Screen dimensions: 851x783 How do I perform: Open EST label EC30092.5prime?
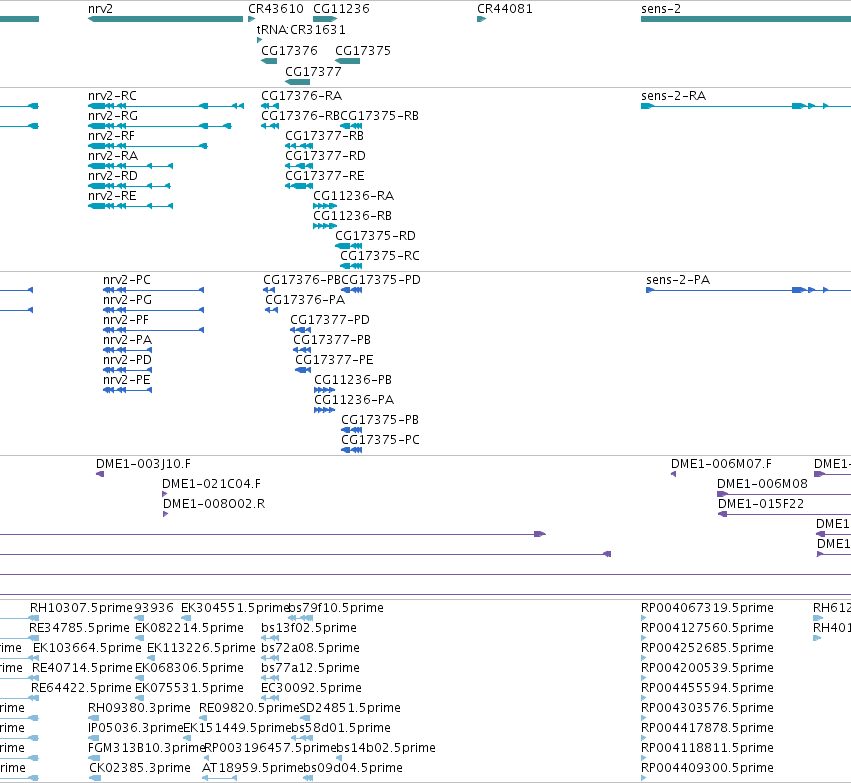coord(312,688)
